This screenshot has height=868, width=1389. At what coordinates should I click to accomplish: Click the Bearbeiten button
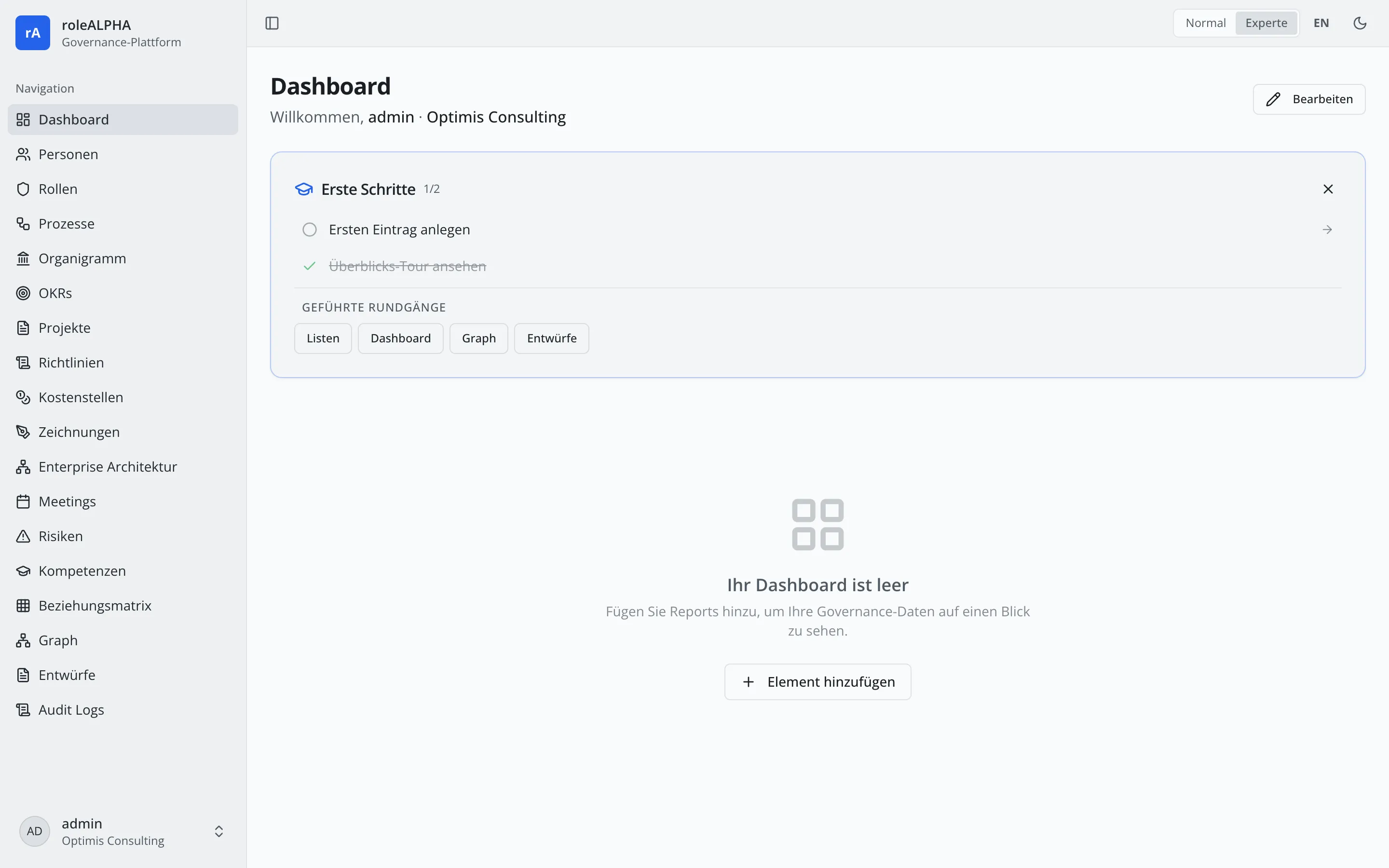1308,99
